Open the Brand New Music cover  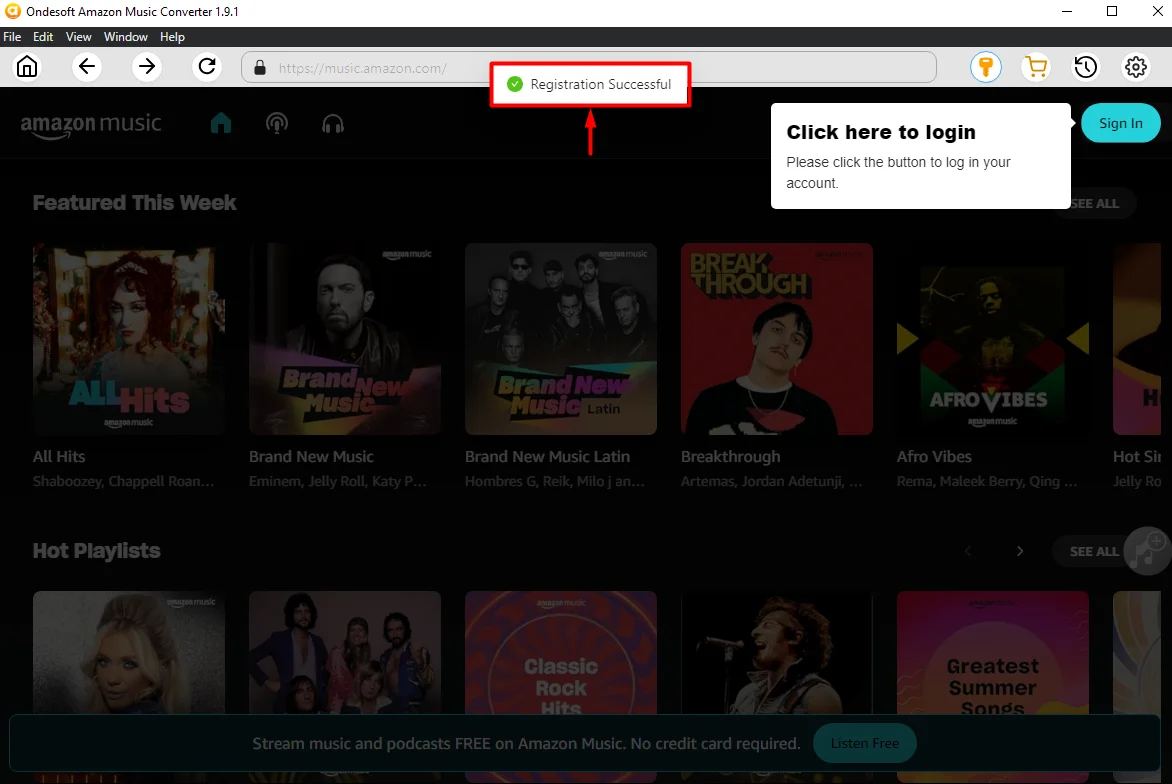(345, 339)
